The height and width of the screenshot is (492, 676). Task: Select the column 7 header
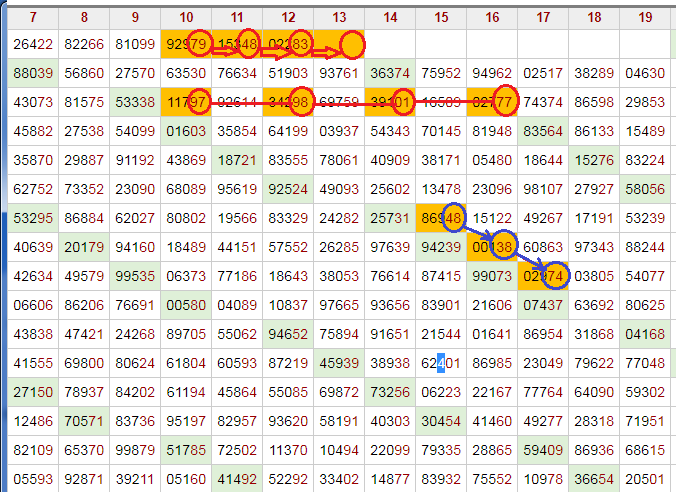pos(33,17)
